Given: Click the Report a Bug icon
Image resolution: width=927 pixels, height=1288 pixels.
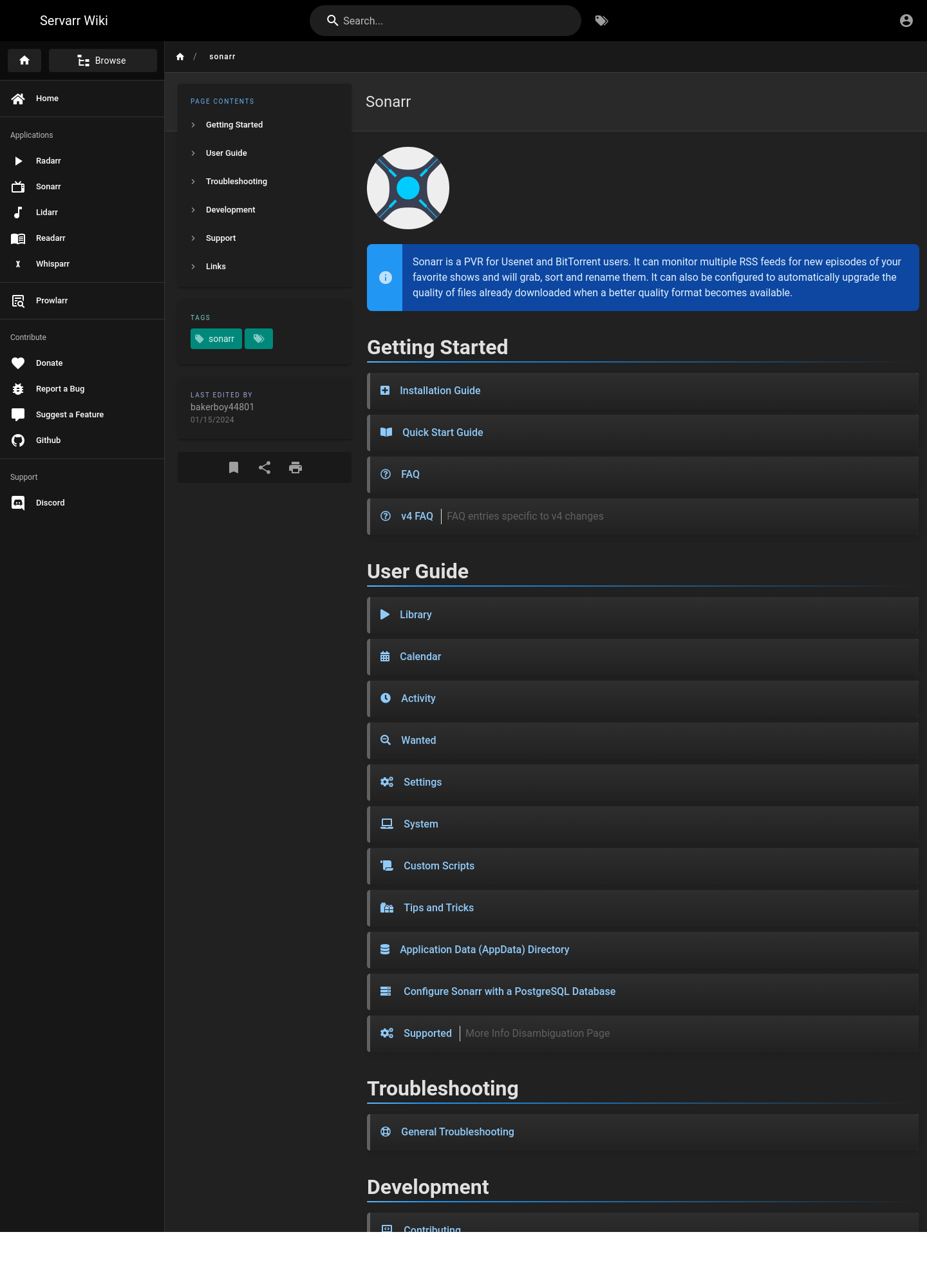Looking at the screenshot, I should 18,389.
